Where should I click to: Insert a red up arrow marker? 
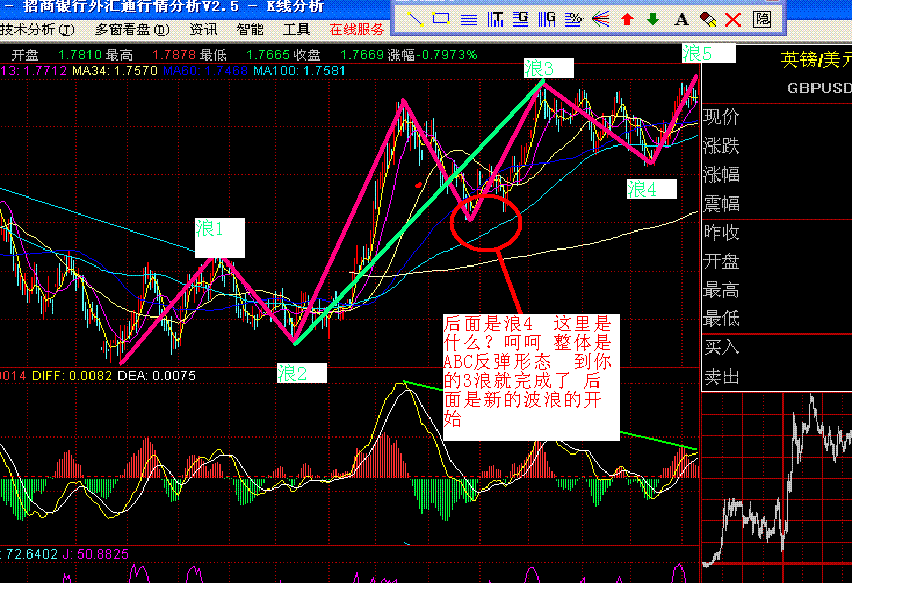click(x=627, y=20)
